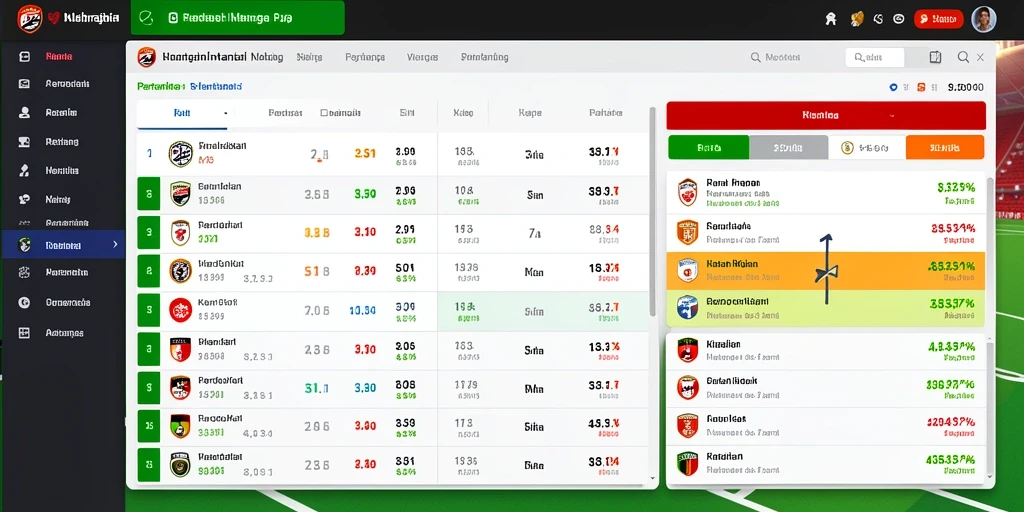Click the green numbered box on second table row

(149, 194)
